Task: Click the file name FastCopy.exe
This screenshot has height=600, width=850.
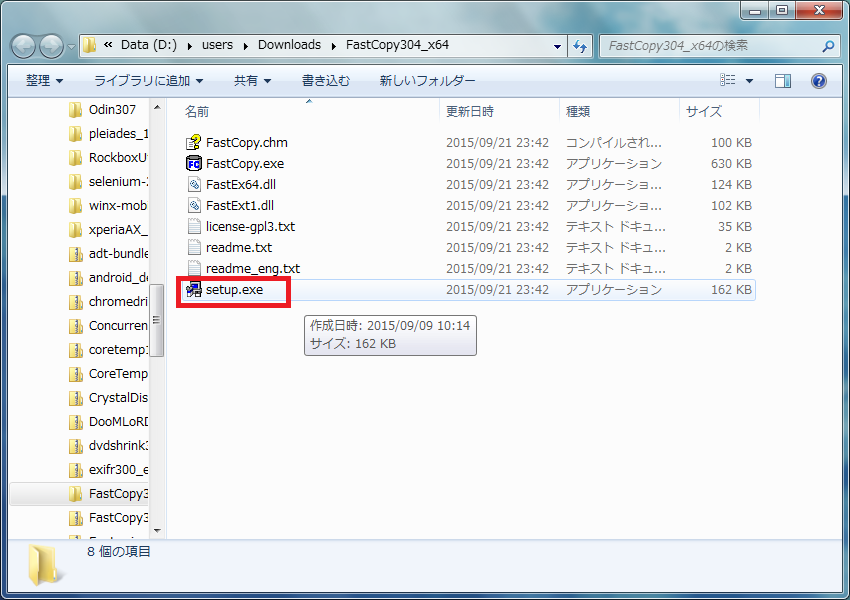Action: [245, 163]
